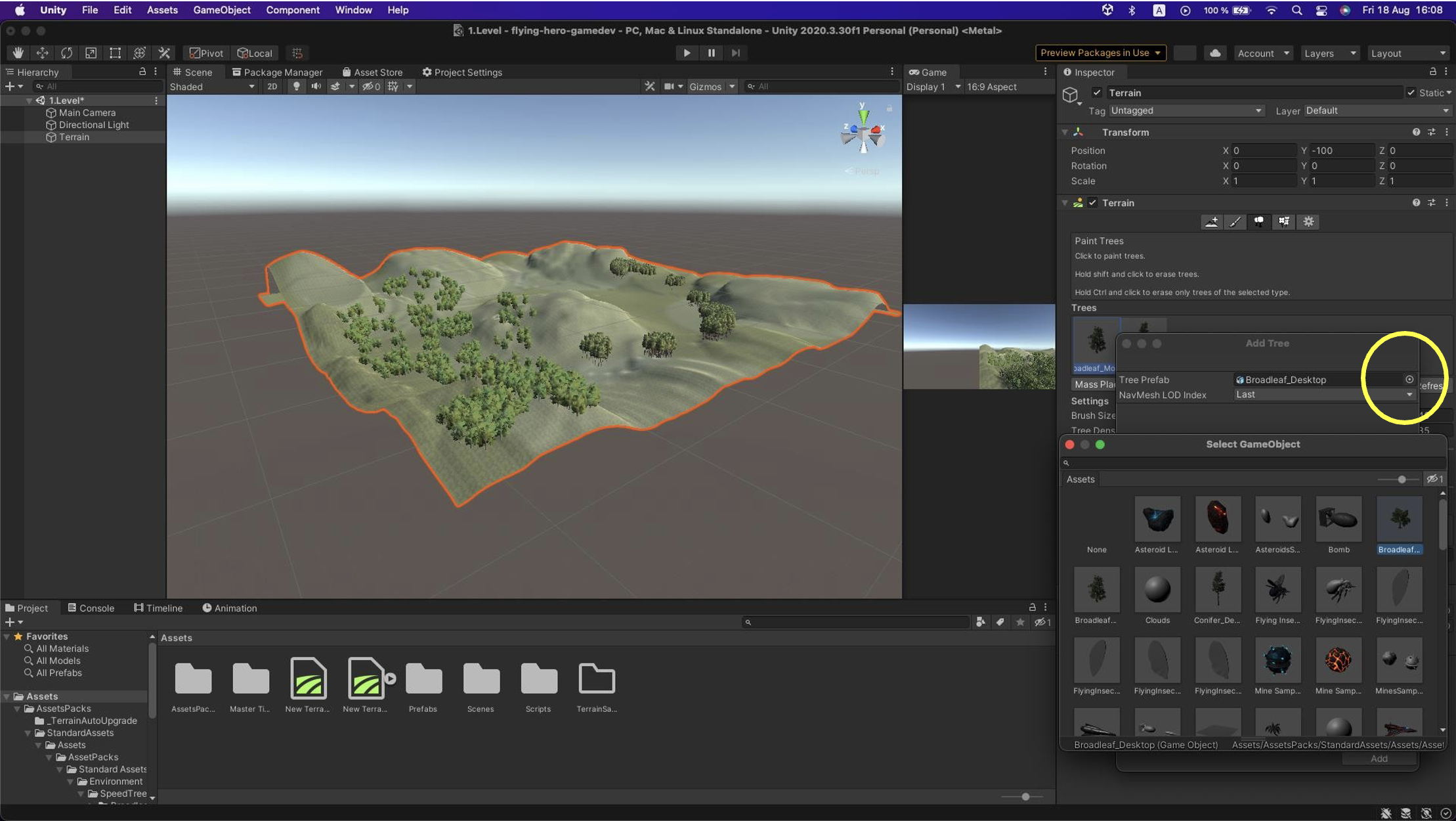The height and width of the screenshot is (821, 1456).
Task: Open Window menu
Action: click(x=353, y=10)
